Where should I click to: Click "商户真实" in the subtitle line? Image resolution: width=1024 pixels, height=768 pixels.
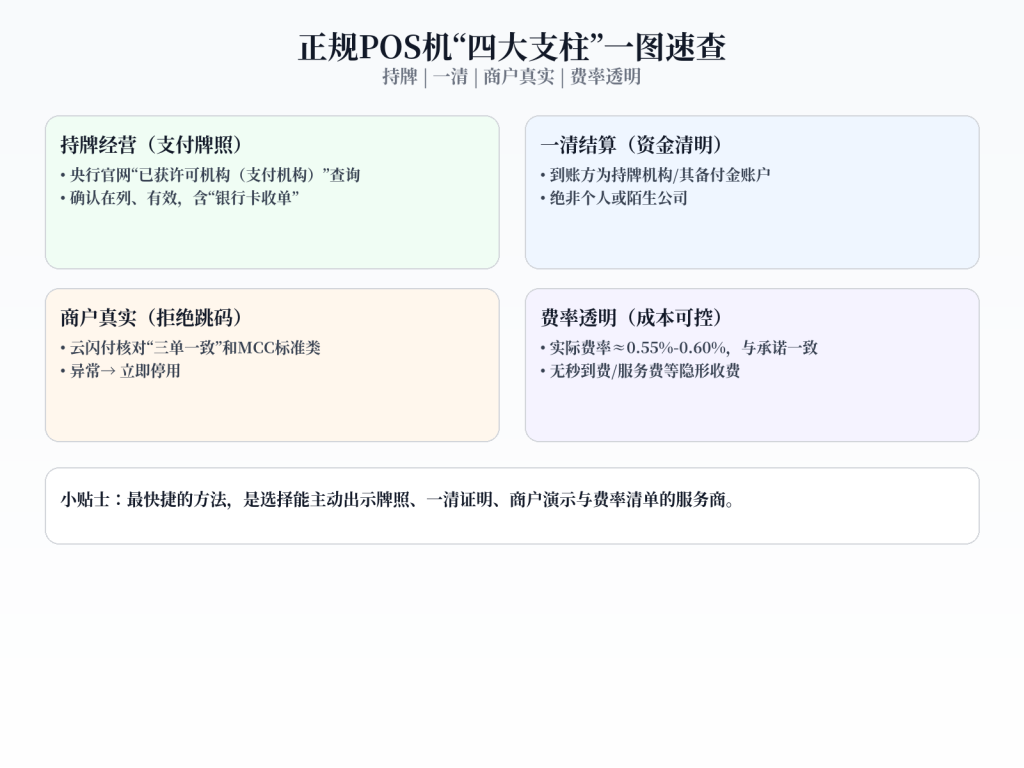(x=518, y=77)
